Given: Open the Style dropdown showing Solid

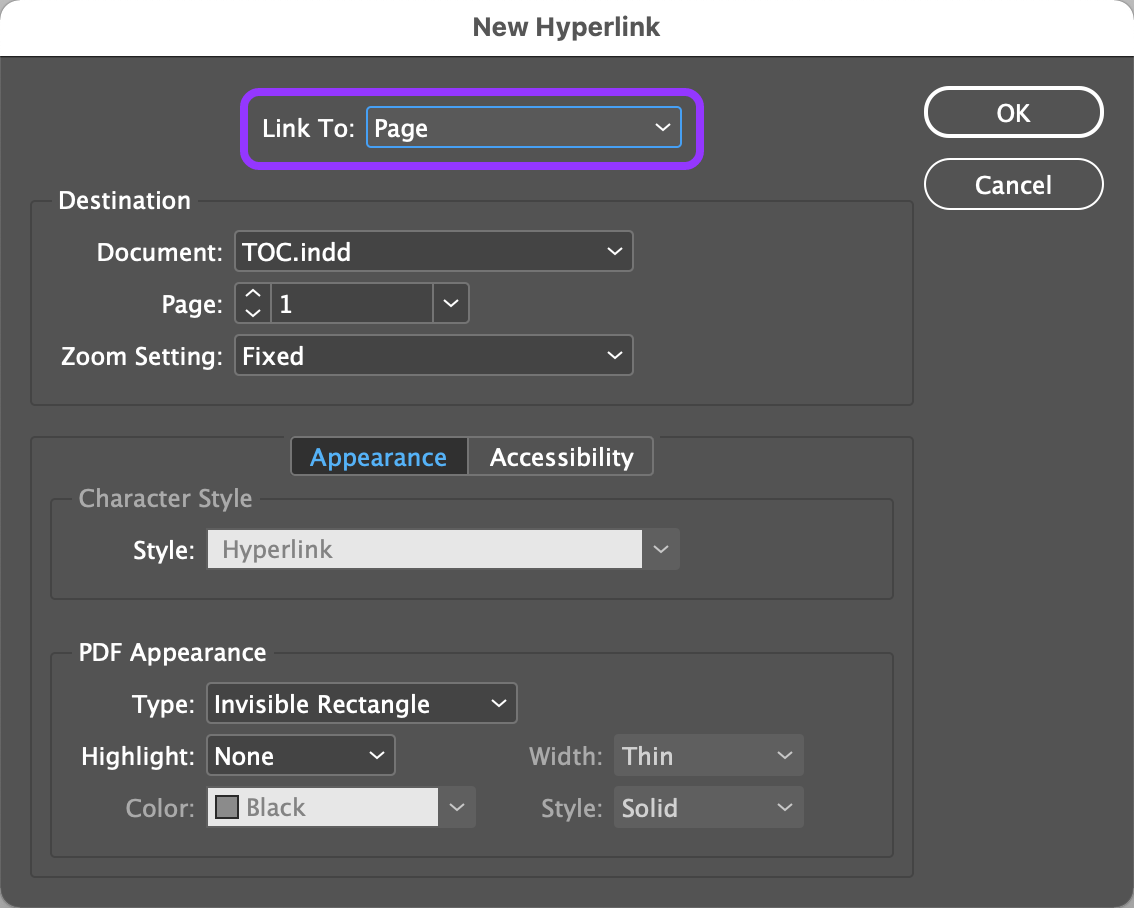Looking at the screenshot, I should tap(709, 808).
